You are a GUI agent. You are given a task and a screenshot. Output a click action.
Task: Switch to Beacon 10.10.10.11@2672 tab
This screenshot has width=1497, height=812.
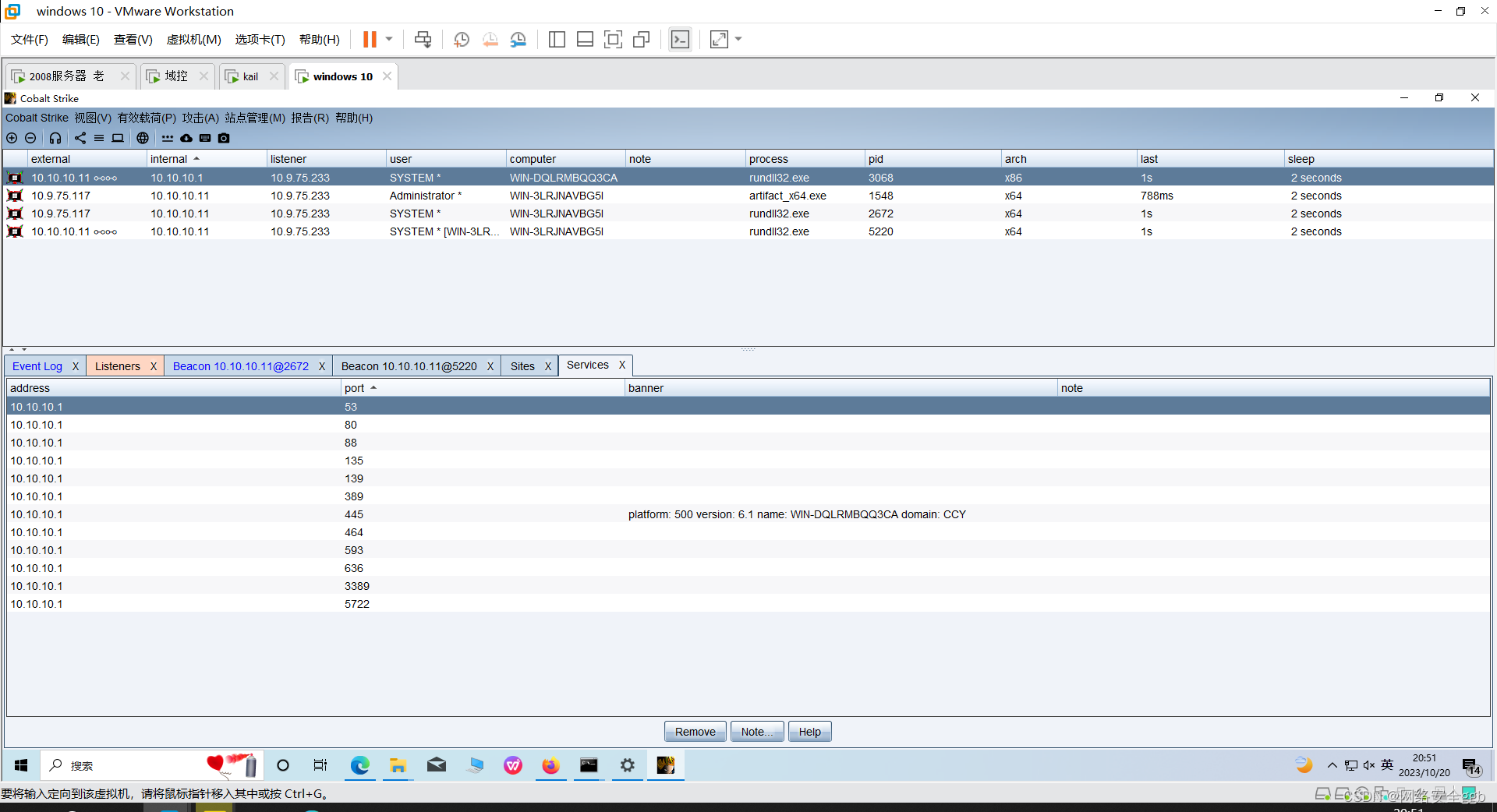pos(241,366)
